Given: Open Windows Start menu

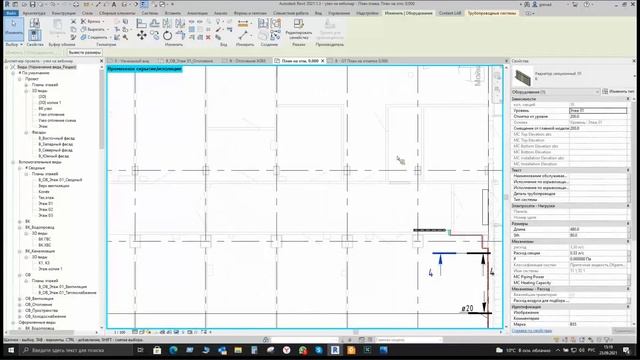Looking at the screenshot, I should coord(11,350).
